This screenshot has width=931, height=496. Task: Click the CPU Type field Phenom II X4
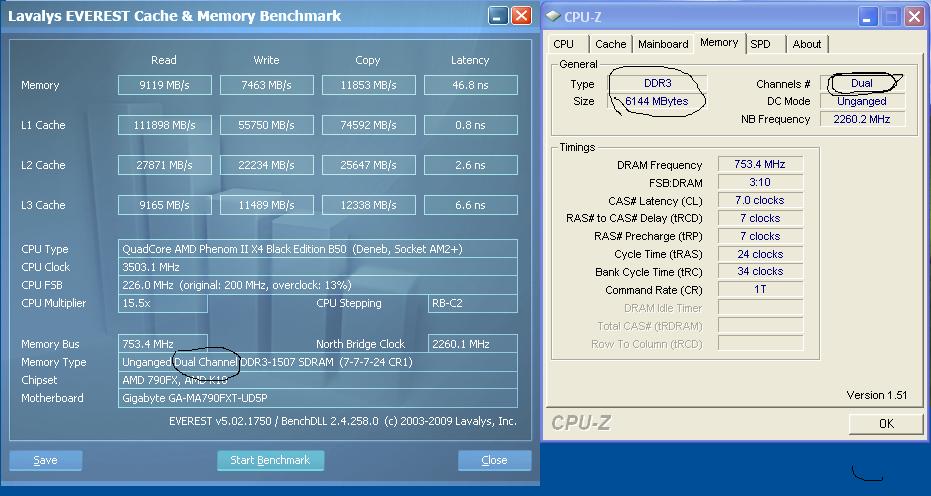pos(318,249)
